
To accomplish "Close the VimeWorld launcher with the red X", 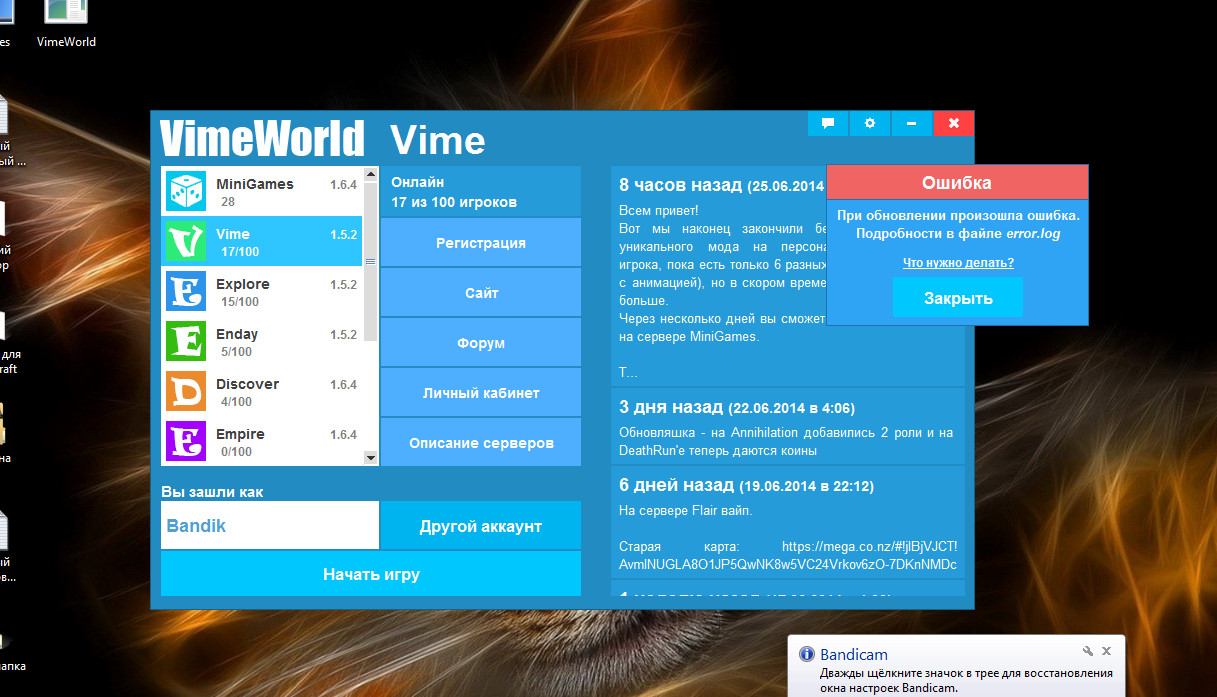I will click(953, 123).
